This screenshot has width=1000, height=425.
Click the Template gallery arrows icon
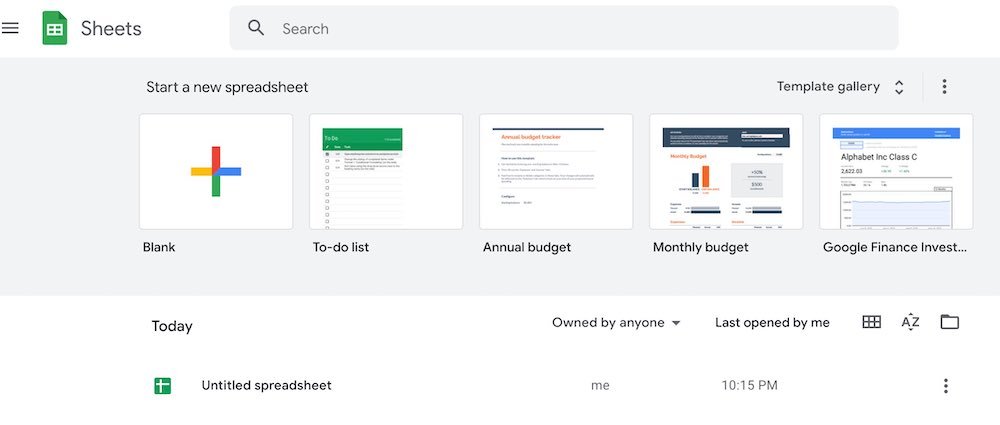pyautogui.click(x=899, y=87)
